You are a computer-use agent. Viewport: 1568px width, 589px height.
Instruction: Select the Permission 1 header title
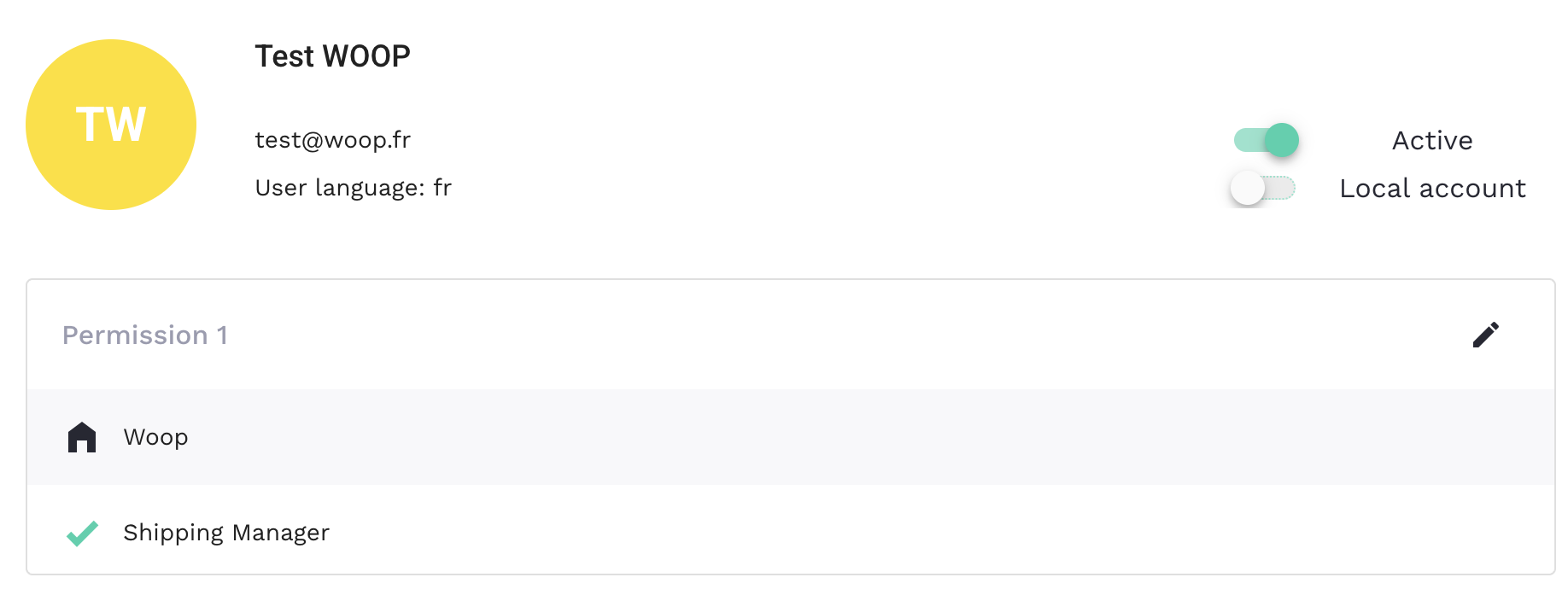point(145,335)
